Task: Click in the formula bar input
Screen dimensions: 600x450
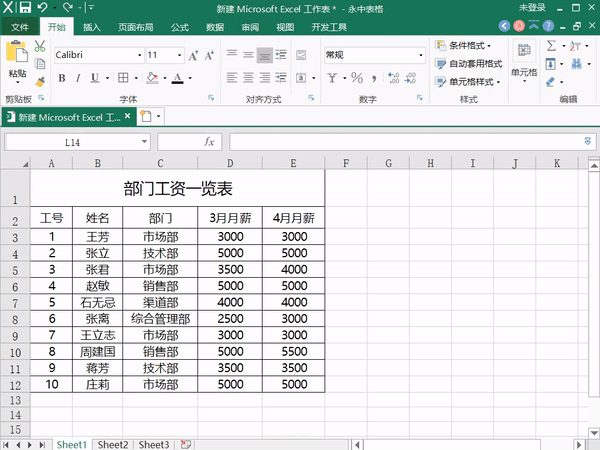Action: [x=406, y=142]
